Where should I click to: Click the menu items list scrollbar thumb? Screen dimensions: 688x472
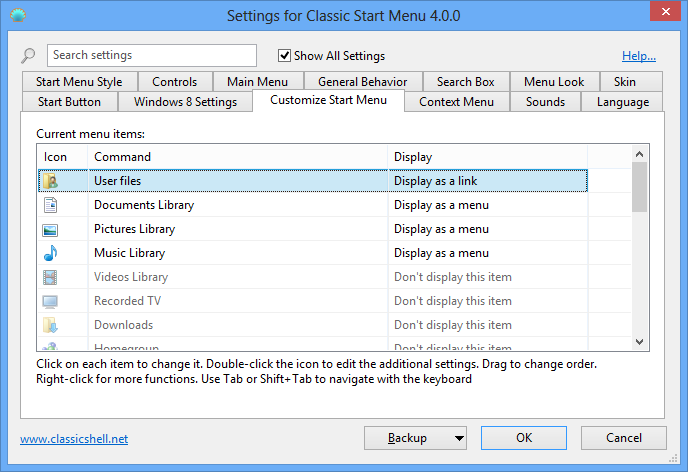640,186
